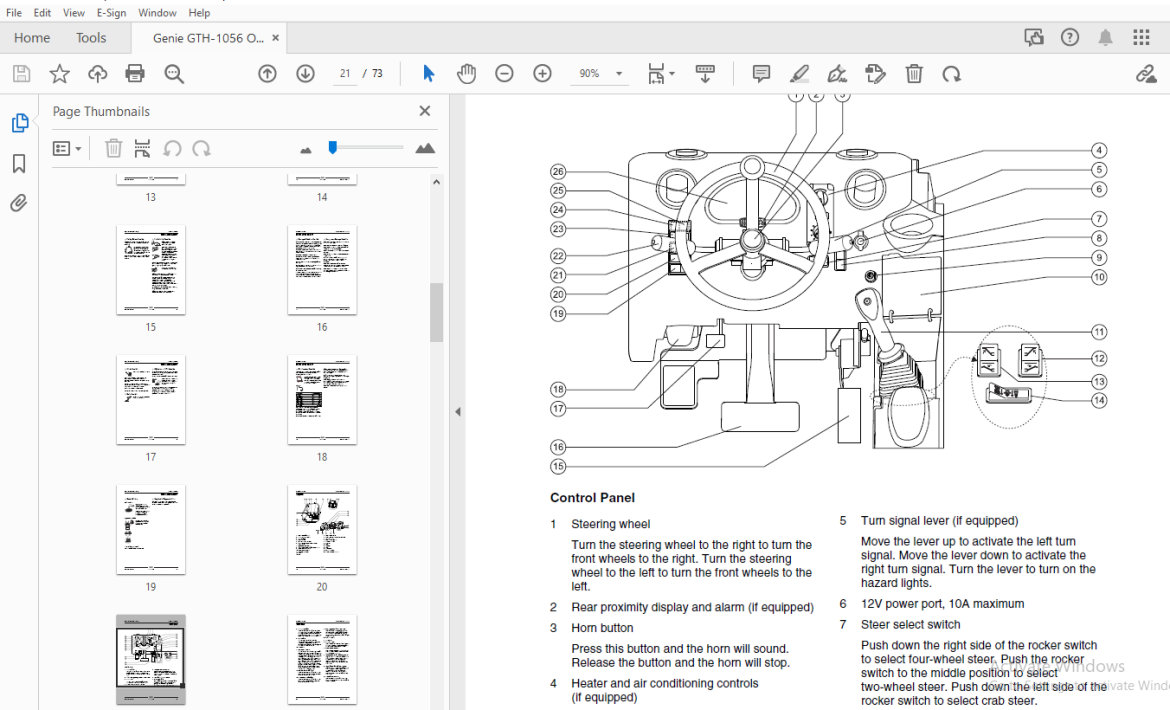Click the edit stamp tool icon
Image resolution: width=1170 pixels, height=710 pixels.
pos(875,73)
